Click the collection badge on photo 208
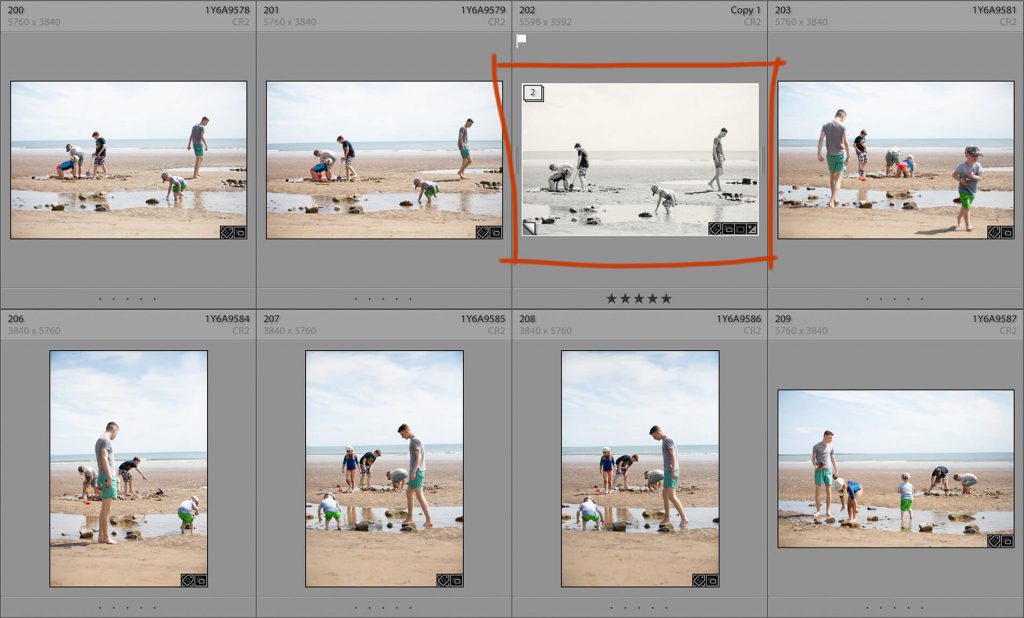Image resolution: width=1024 pixels, height=618 pixels. click(x=712, y=580)
